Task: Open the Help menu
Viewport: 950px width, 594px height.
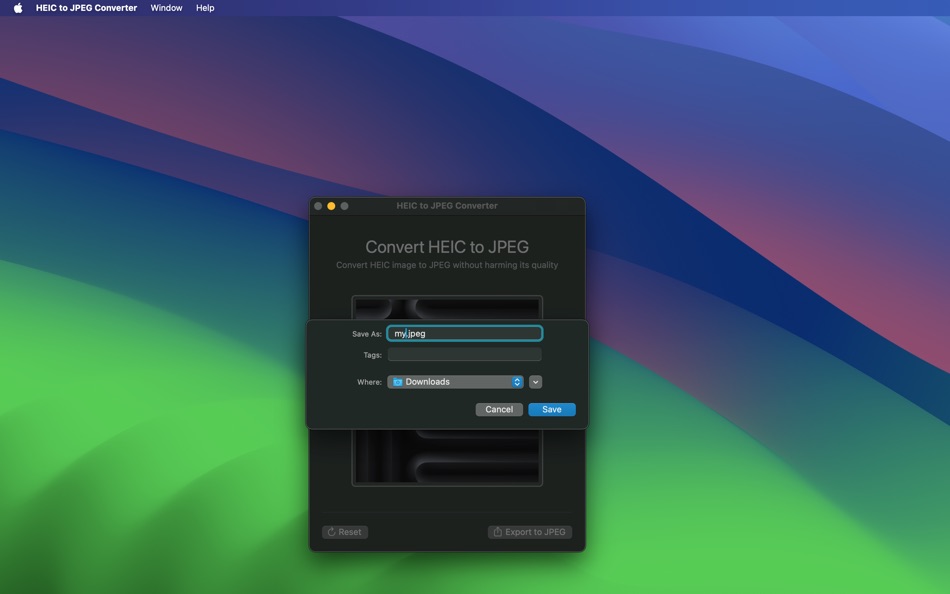Action: click(x=205, y=8)
